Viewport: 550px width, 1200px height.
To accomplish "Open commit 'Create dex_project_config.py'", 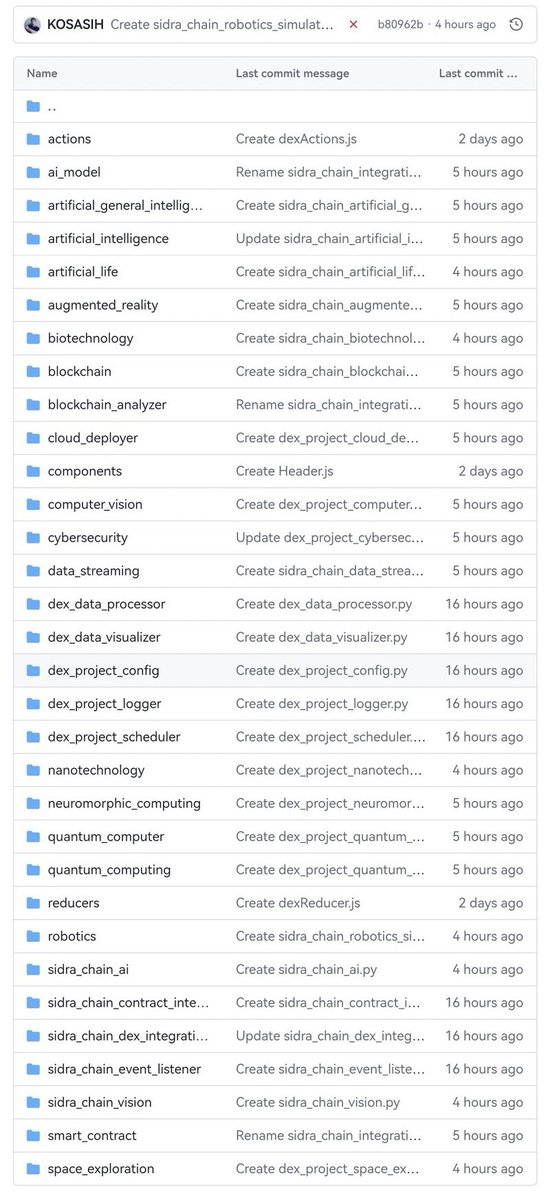I will [320, 670].
